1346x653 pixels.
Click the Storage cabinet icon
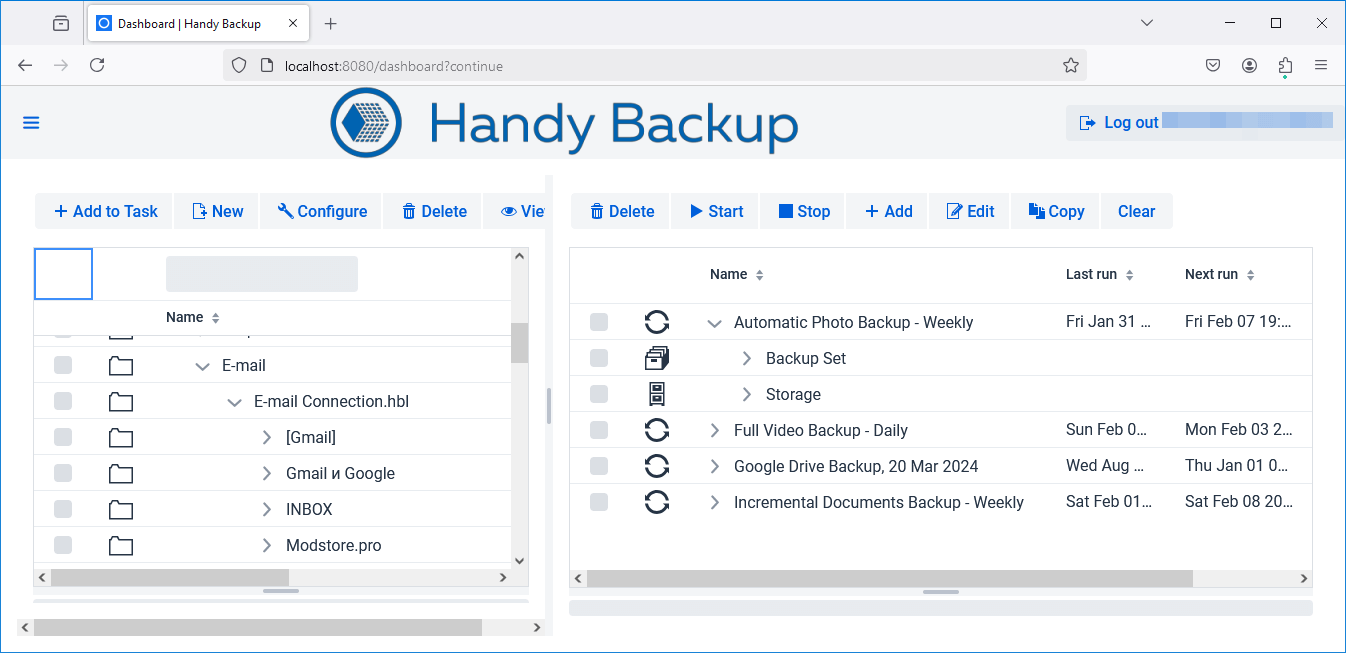click(657, 394)
